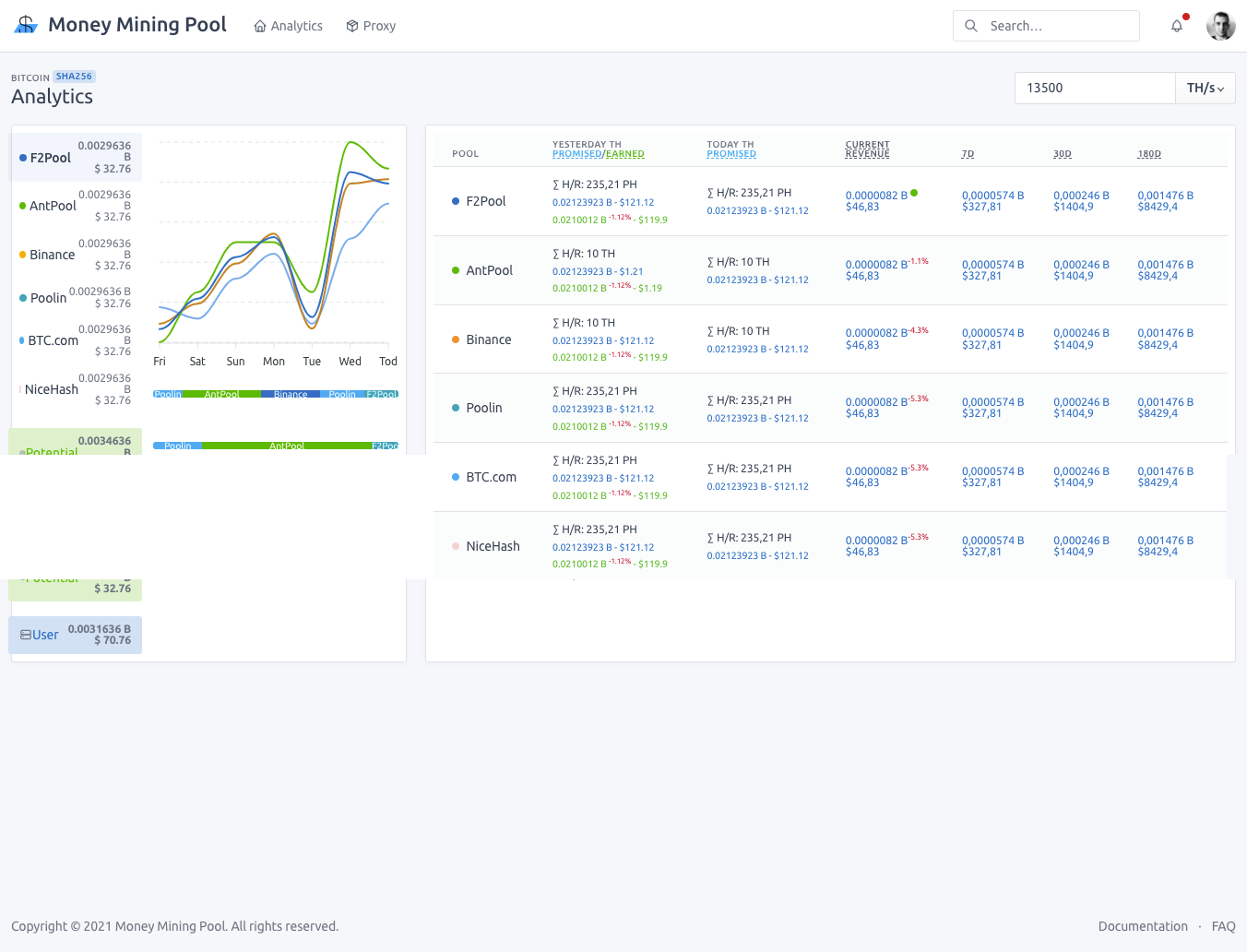The width and height of the screenshot is (1247, 952).
Task: Click the Money Mining Pool title
Action: [x=137, y=25]
